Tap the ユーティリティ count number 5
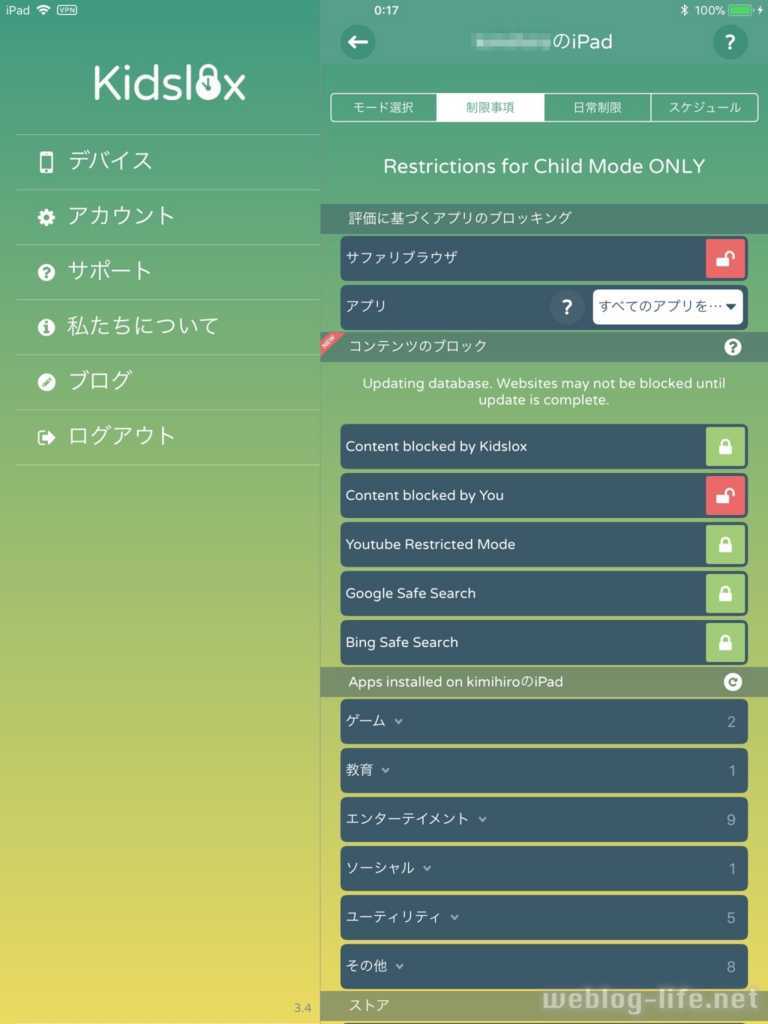The height and width of the screenshot is (1024, 768). coord(731,918)
